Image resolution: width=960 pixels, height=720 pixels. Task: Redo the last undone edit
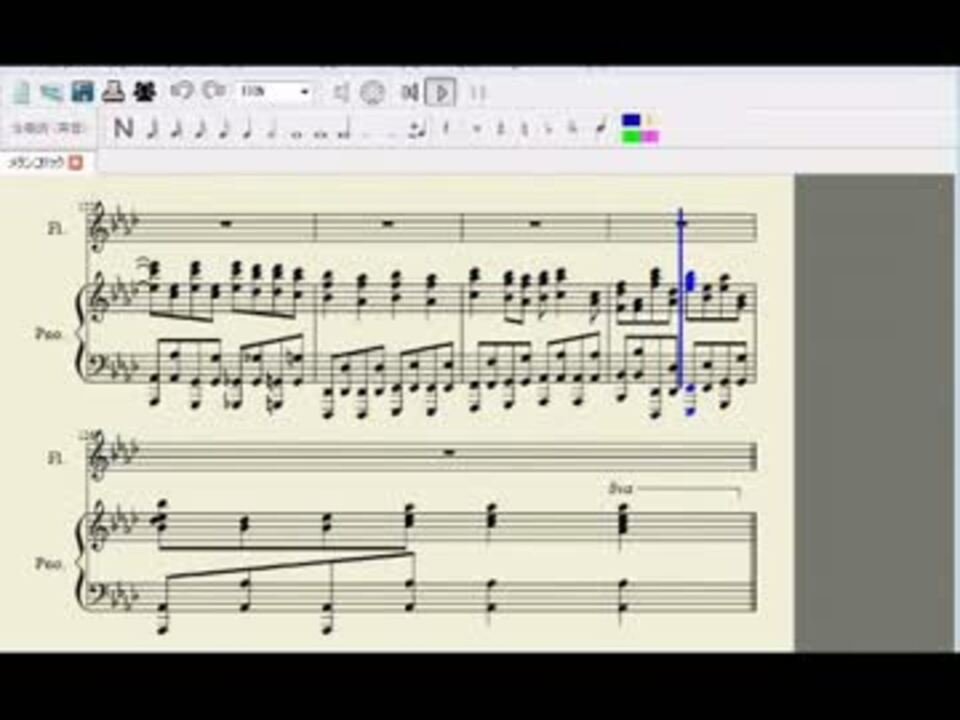point(214,91)
